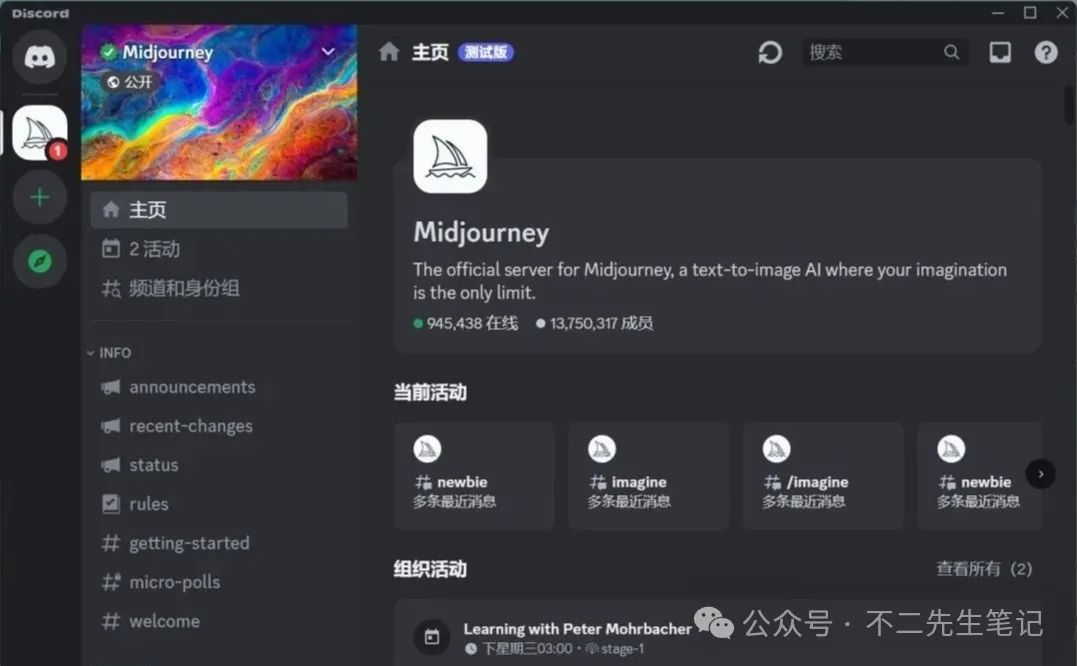Click the vertical scrollbar on main panel

(1069, 104)
